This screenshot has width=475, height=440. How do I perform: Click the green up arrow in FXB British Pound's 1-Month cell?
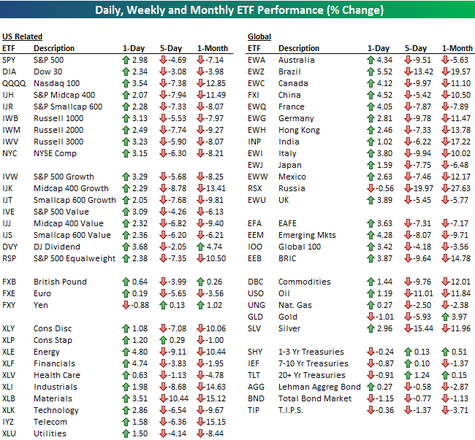[x=200, y=282]
